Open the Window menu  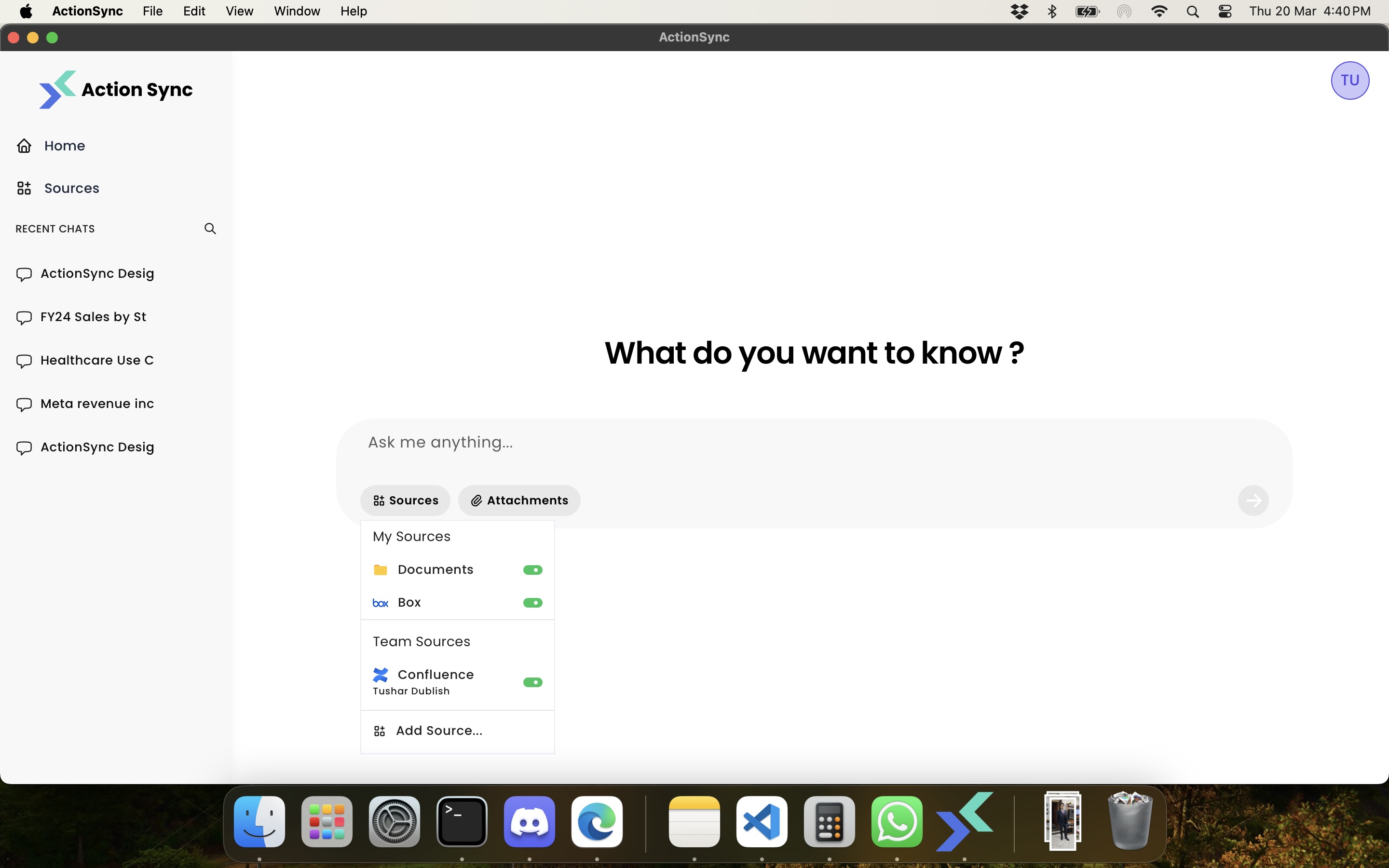coord(296,11)
